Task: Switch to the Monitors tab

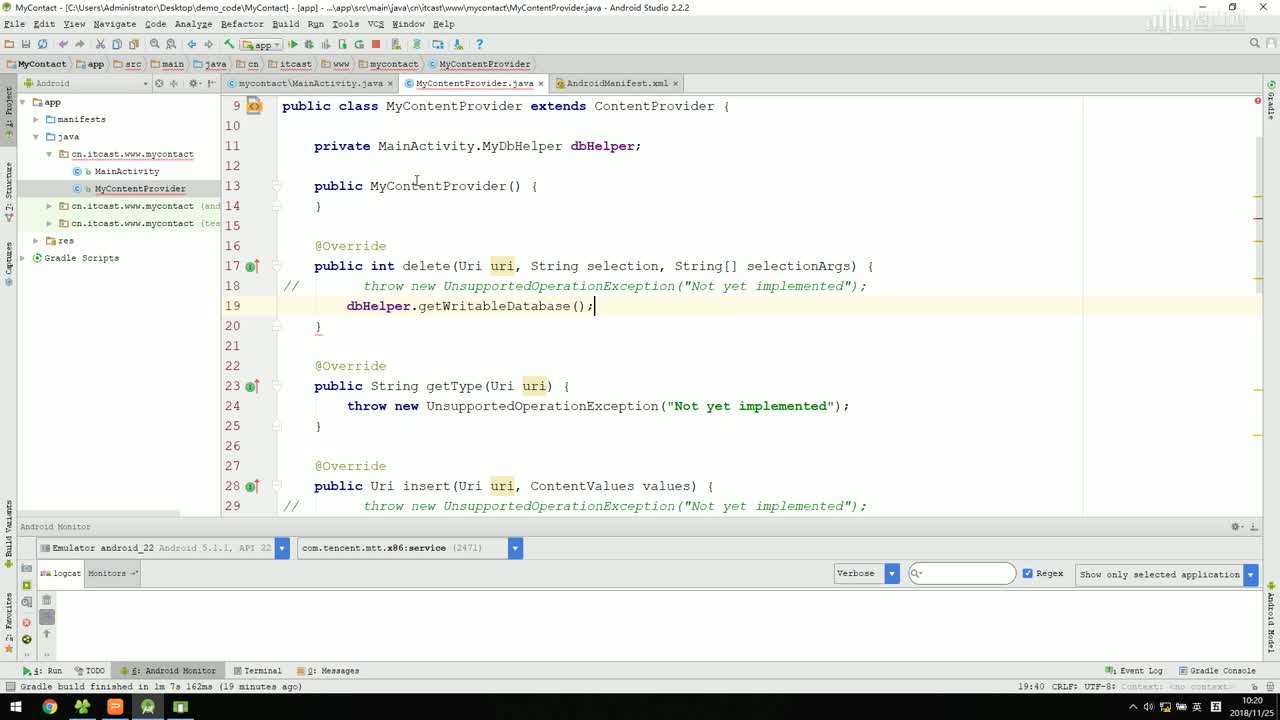Action: [x=110, y=573]
